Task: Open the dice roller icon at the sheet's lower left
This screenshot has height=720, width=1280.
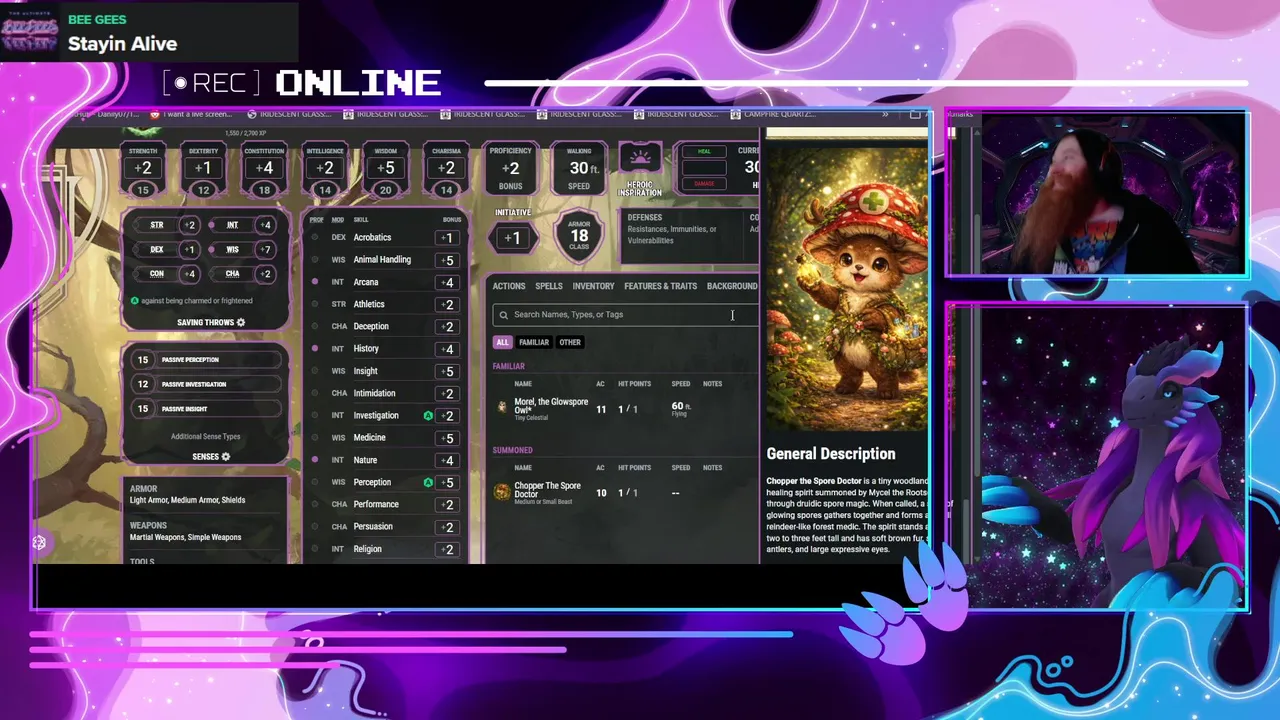Action: click(39, 542)
